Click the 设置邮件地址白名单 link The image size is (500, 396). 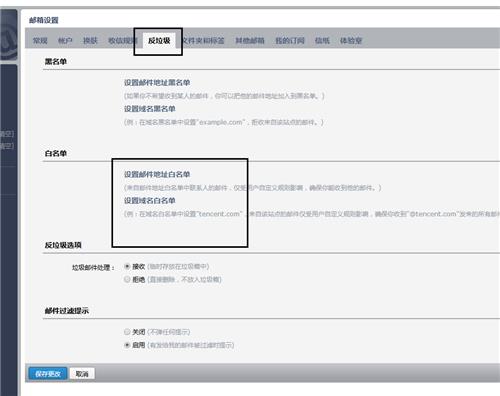[157, 174]
